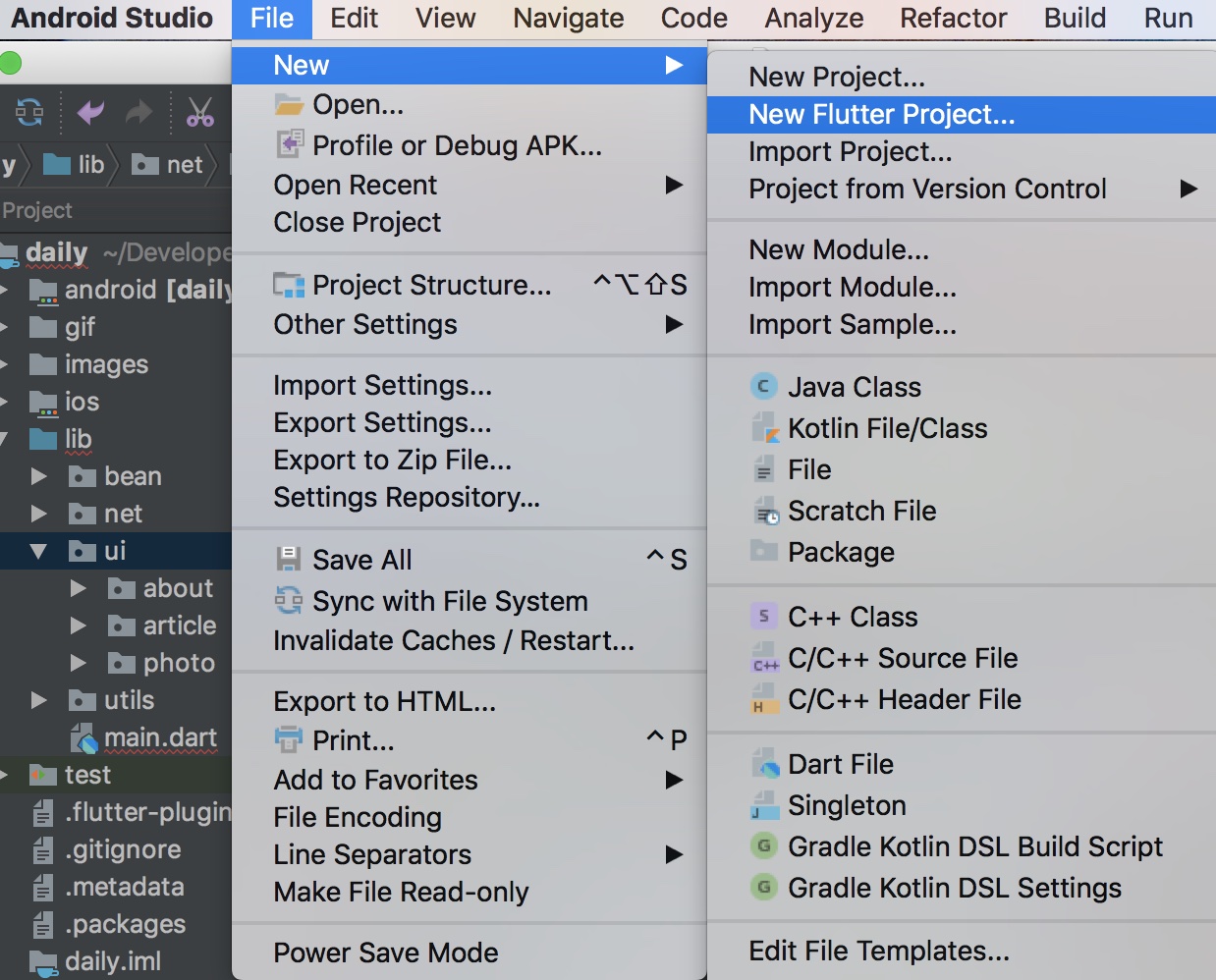
Task: Select the test folder in tree
Action: 87,775
